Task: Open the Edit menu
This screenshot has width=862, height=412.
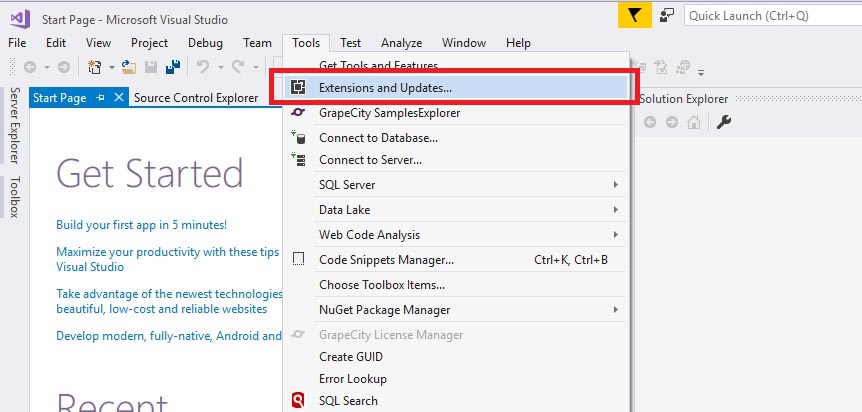Action: [x=56, y=43]
